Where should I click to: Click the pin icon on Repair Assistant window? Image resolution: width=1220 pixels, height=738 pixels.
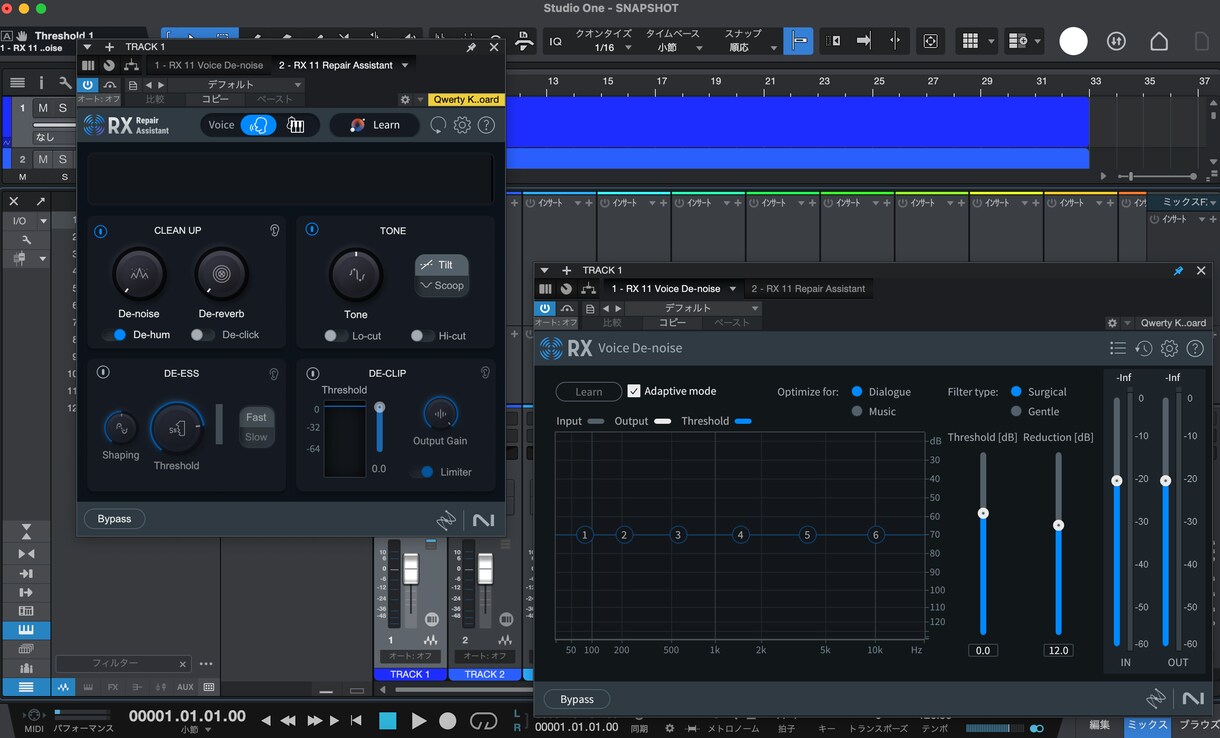point(471,47)
